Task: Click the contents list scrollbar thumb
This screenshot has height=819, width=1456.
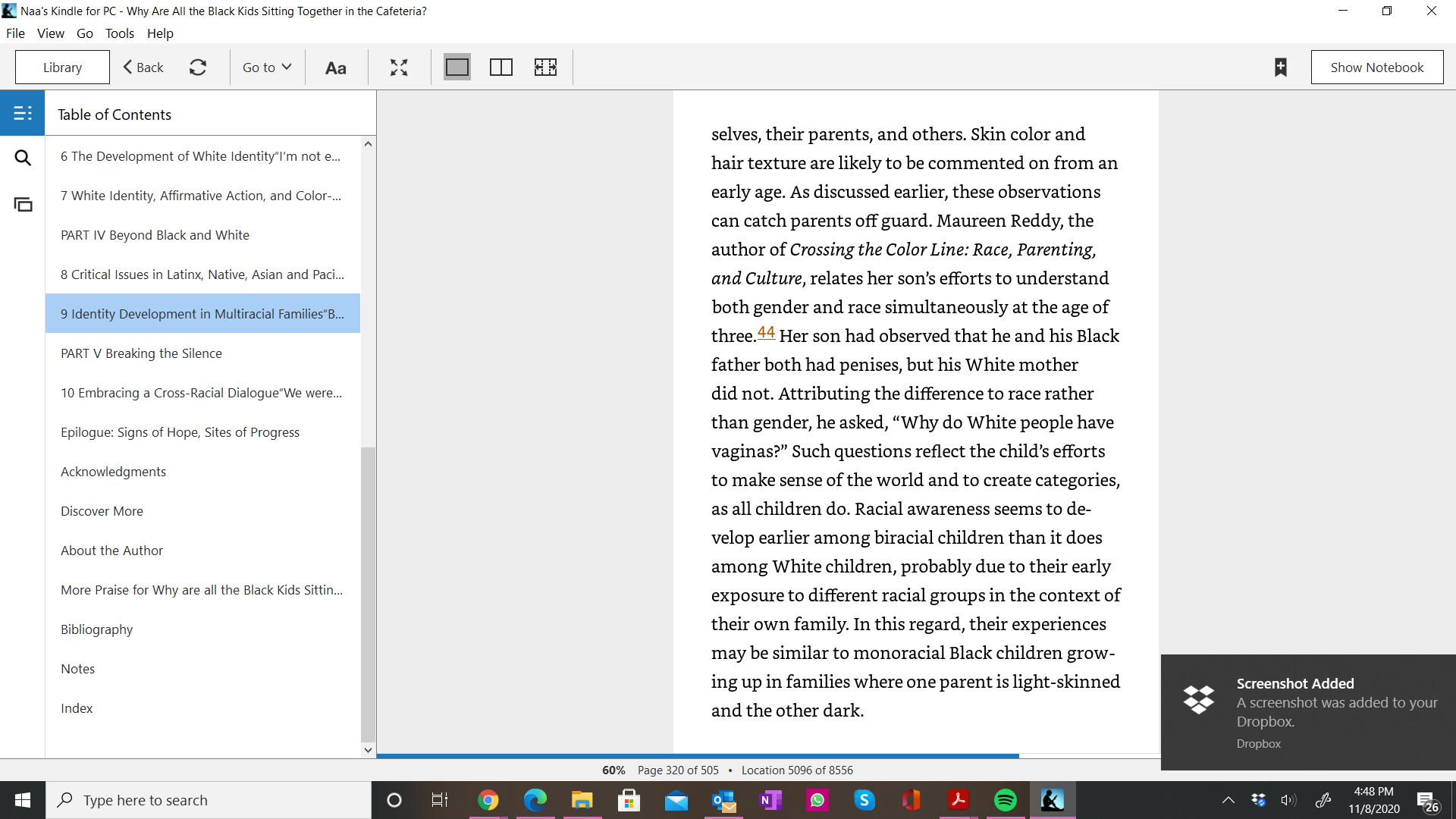Action: coord(368,595)
